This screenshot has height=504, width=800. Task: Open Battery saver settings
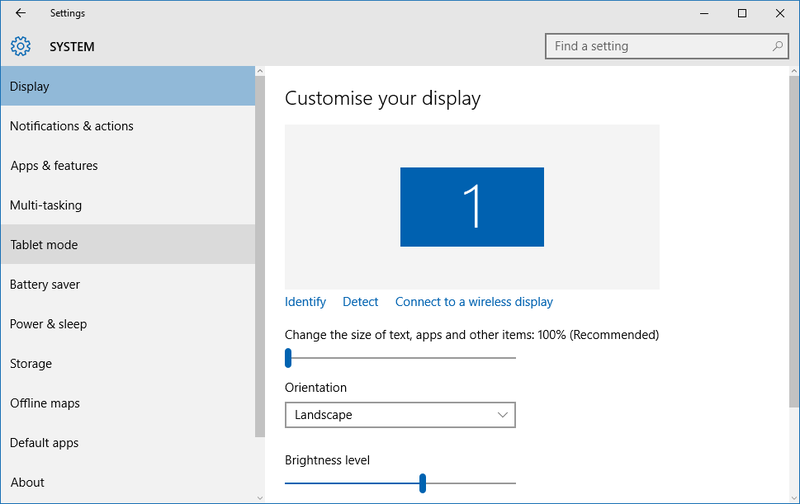[x=128, y=284]
